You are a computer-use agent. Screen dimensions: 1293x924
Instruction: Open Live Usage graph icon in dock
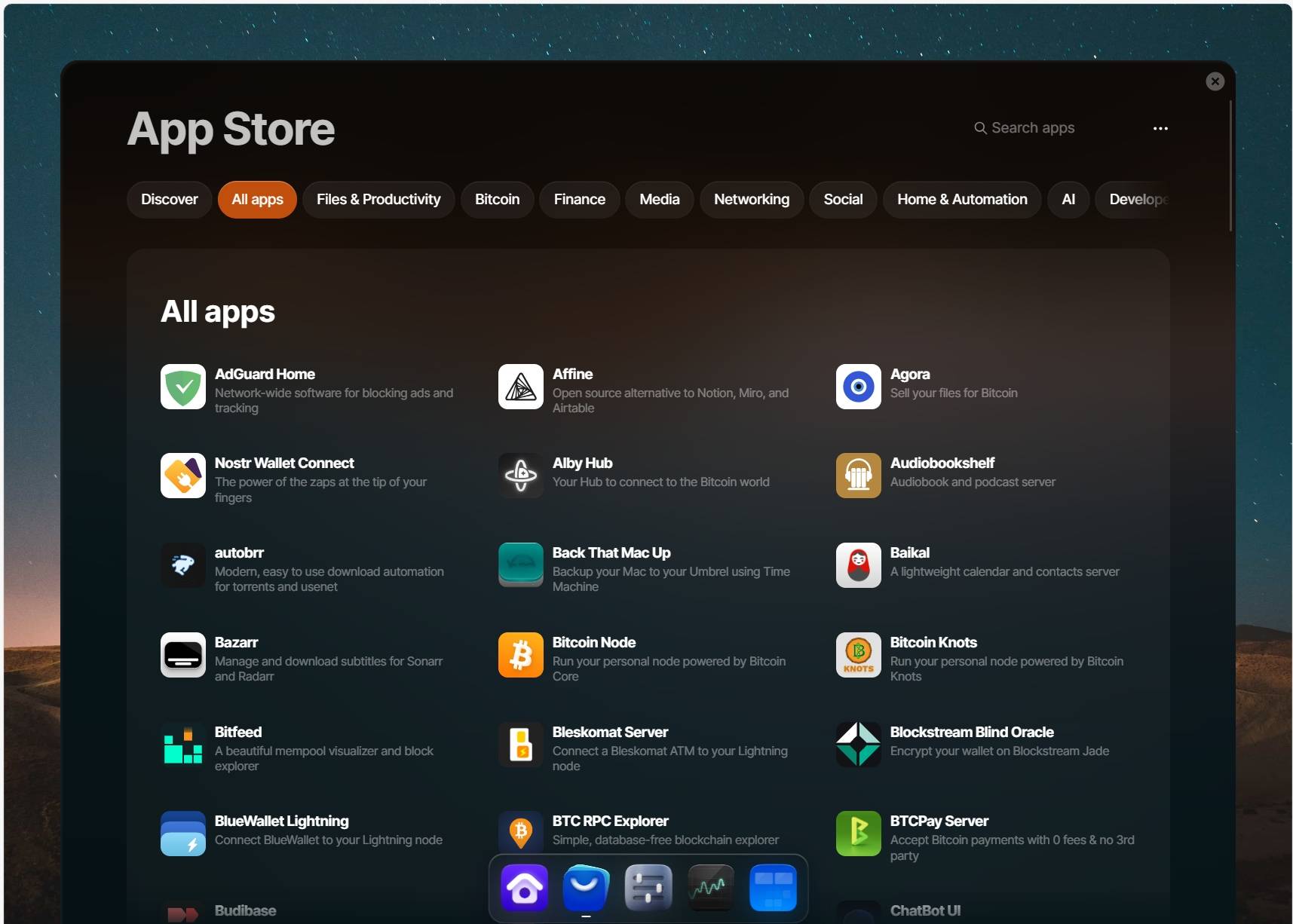[711, 888]
